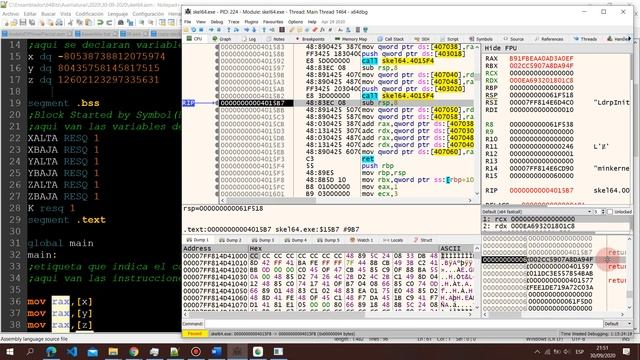Switch to the Dump 2 tab

[x=231, y=240]
